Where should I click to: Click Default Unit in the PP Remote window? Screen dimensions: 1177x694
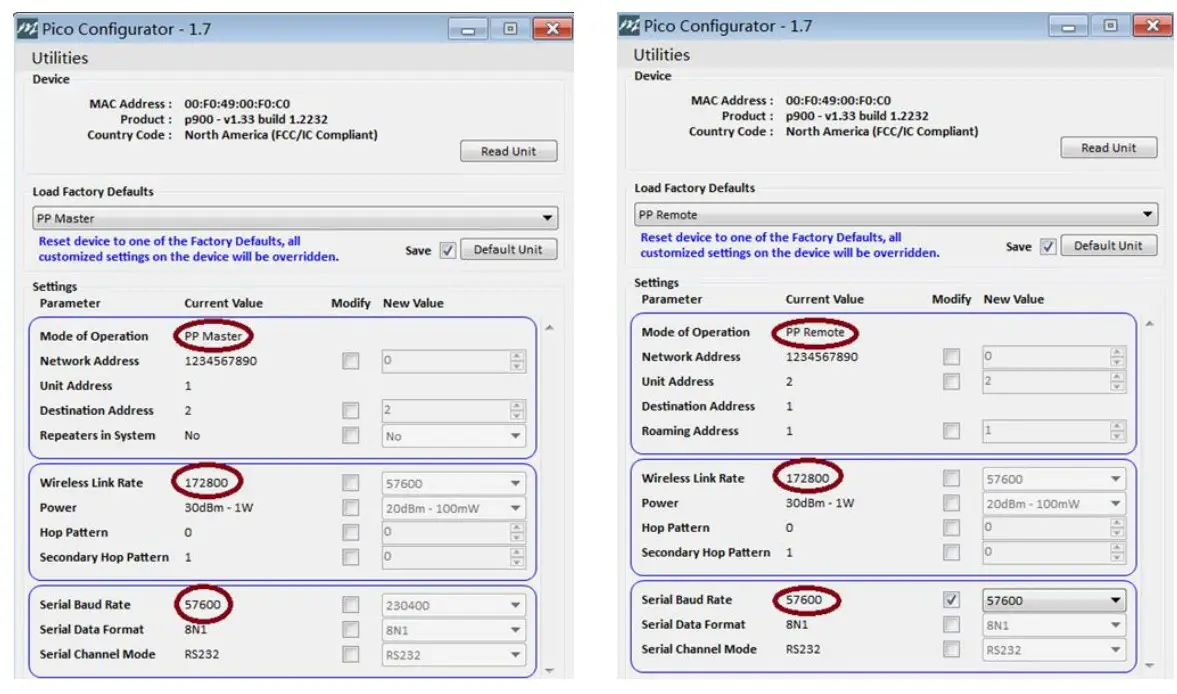1108,245
